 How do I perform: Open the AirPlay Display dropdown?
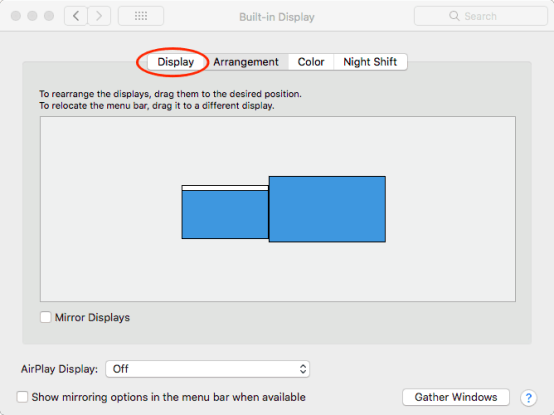[x=208, y=369]
